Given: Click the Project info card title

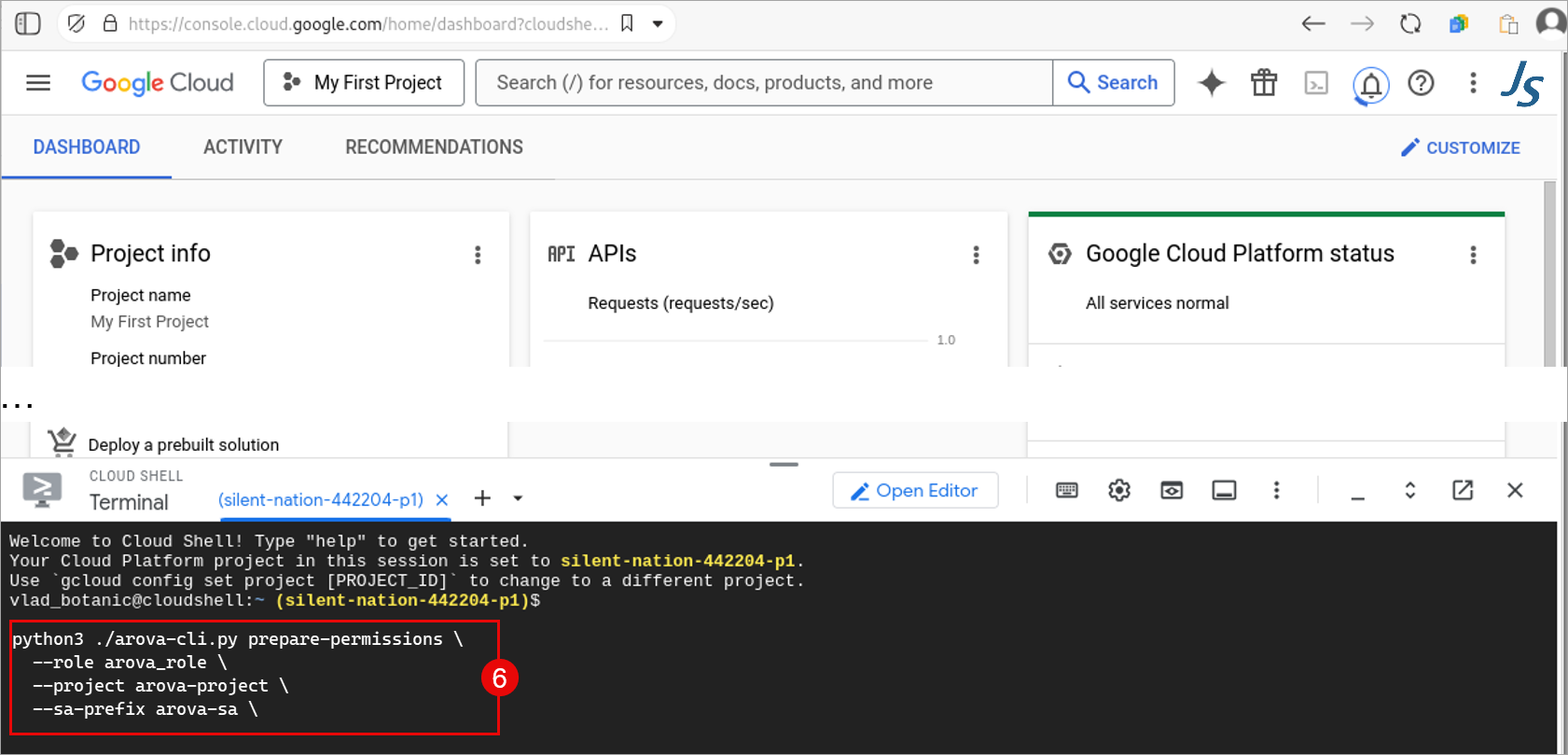Looking at the screenshot, I should pos(150,254).
